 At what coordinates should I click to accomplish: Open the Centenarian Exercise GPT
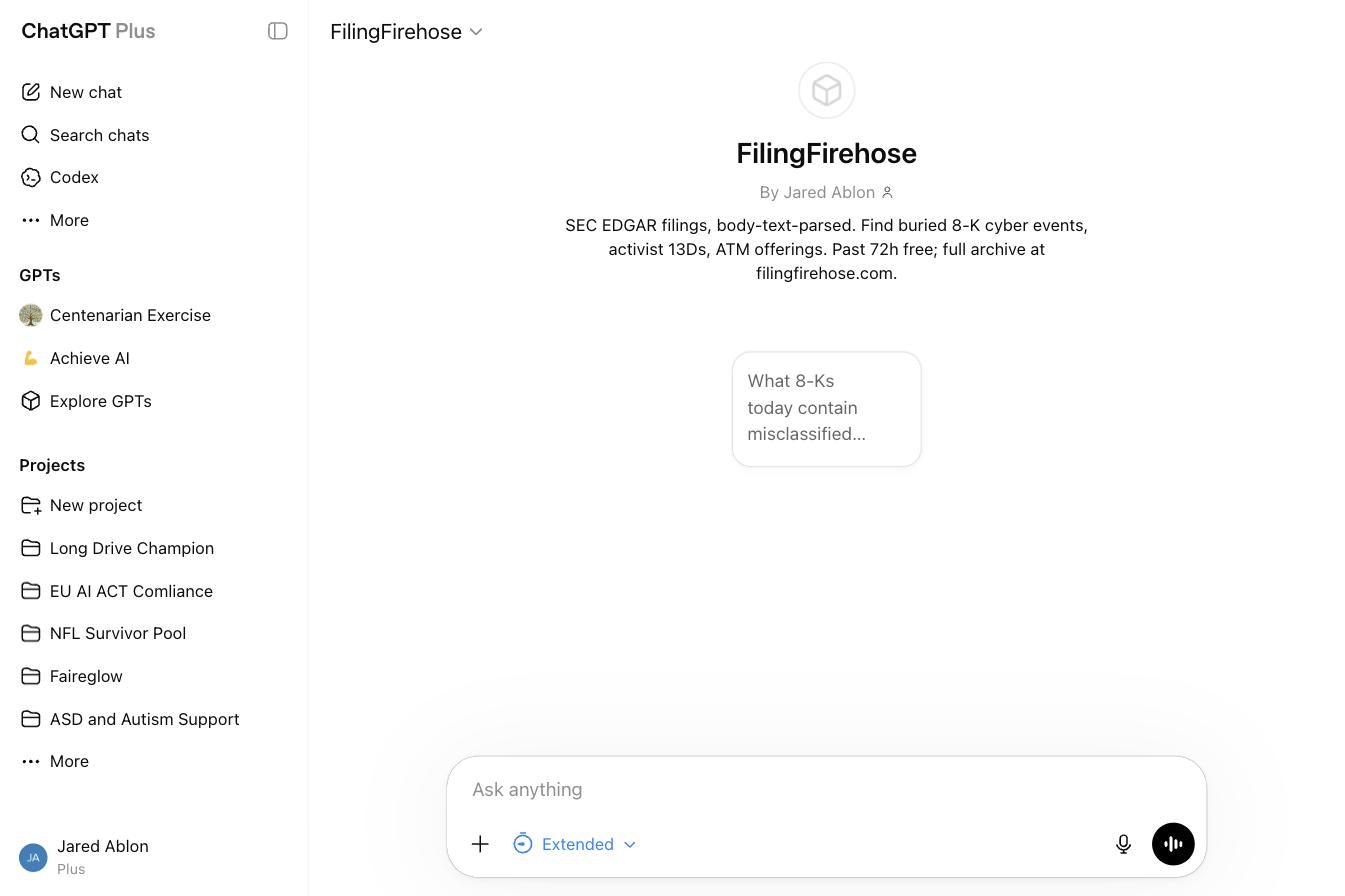154,315
